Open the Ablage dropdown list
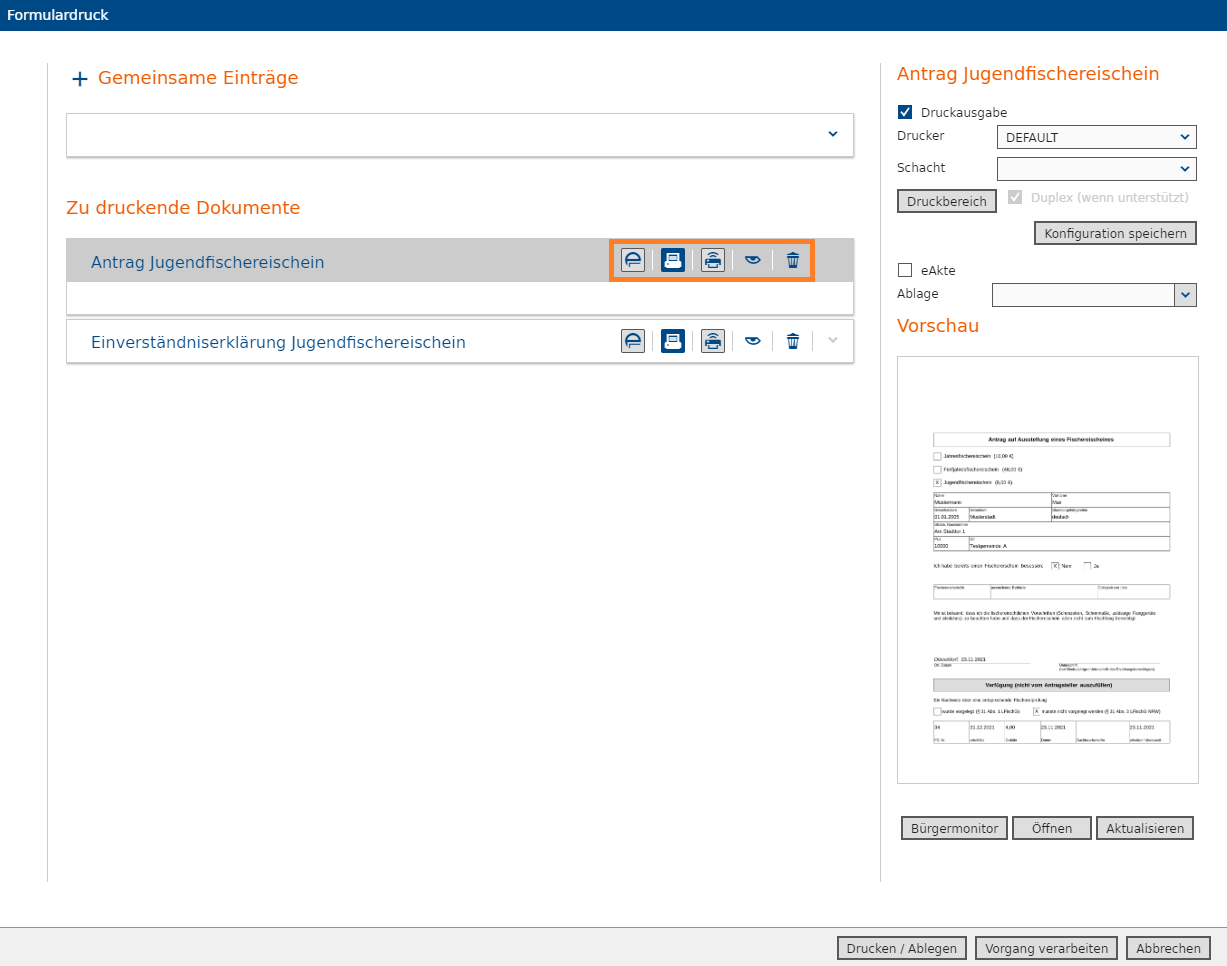 pyautogui.click(x=1185, y=294)
